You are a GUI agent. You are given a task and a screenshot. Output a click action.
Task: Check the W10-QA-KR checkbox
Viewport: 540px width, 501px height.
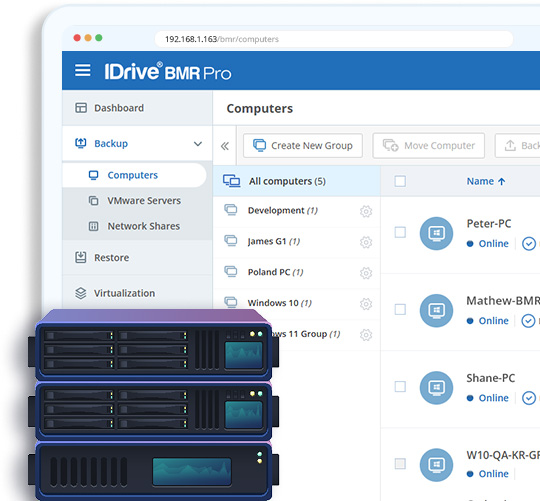400,463
